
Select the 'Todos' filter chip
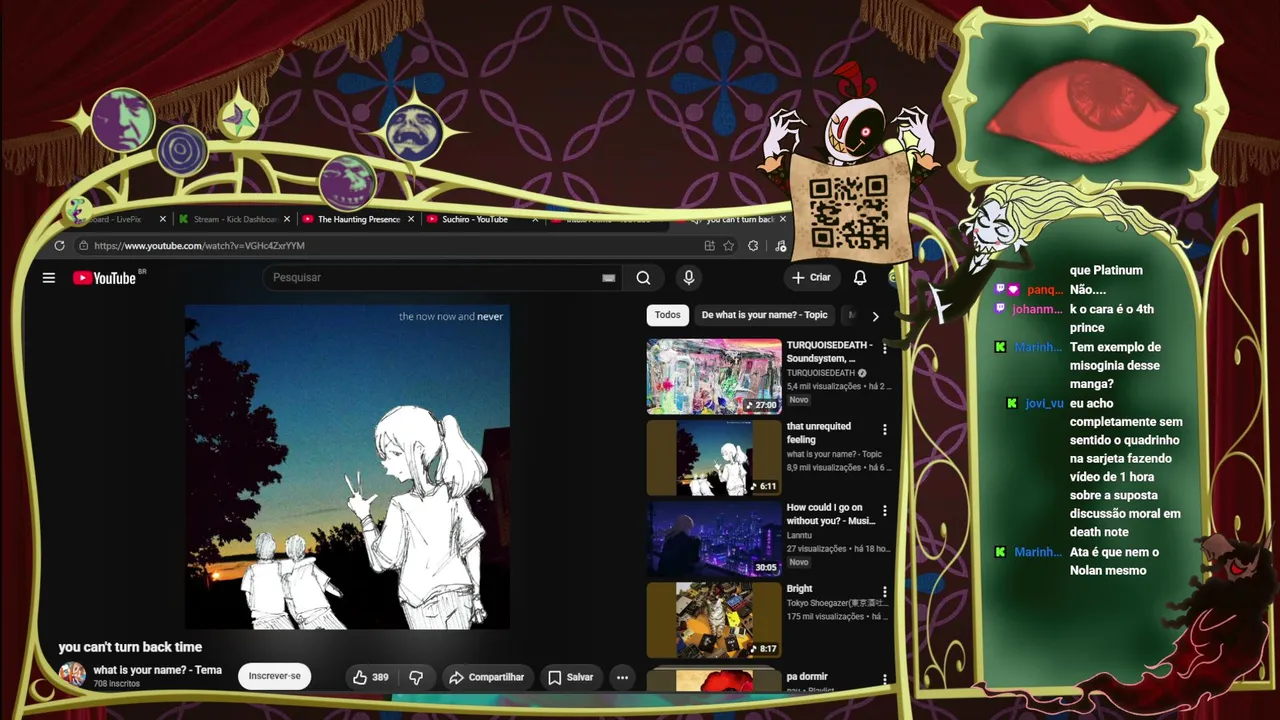click(667, 315)
